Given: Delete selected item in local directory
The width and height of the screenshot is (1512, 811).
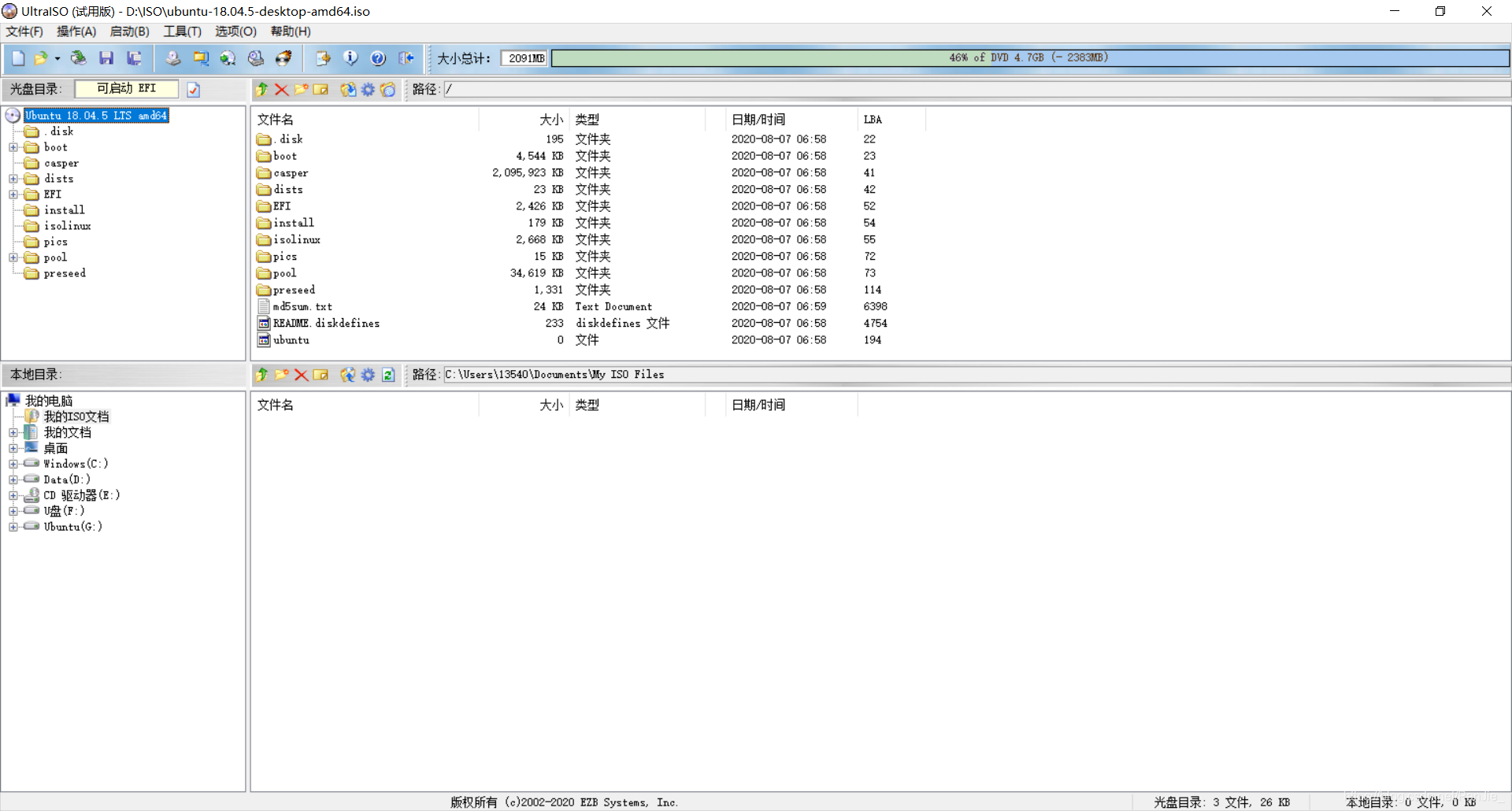Looking at the screenshot, I should (301, 375).
